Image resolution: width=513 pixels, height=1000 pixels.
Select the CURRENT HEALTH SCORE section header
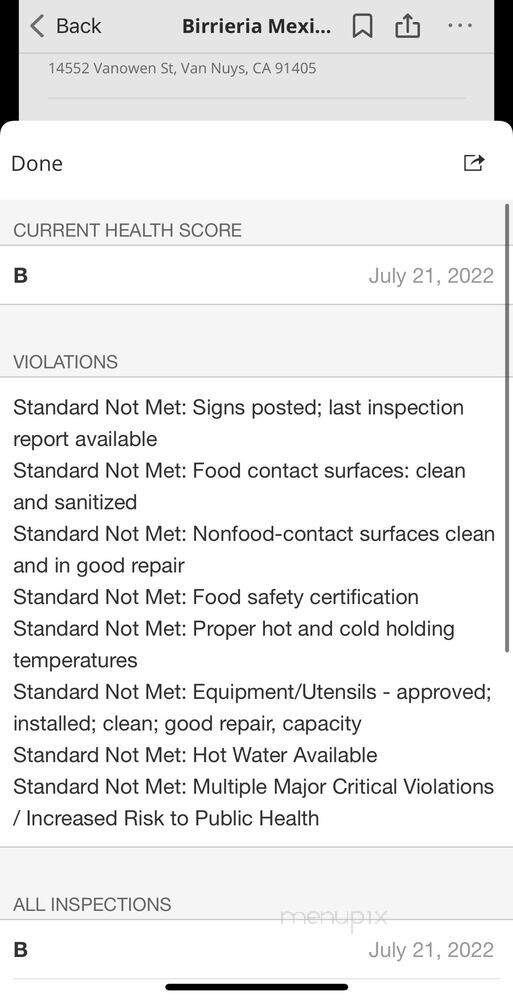128,230
